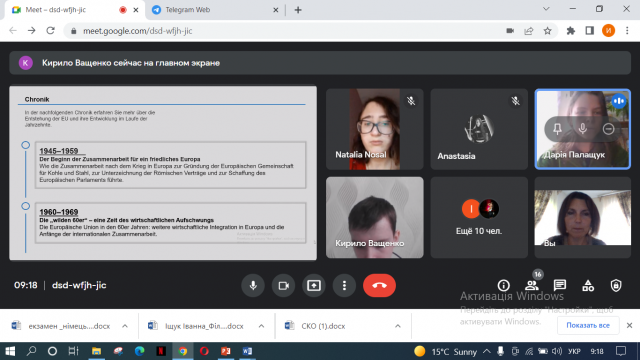Screen dimensions: 640x360
Task: Go forward in browser history
Action: [31, 31]
